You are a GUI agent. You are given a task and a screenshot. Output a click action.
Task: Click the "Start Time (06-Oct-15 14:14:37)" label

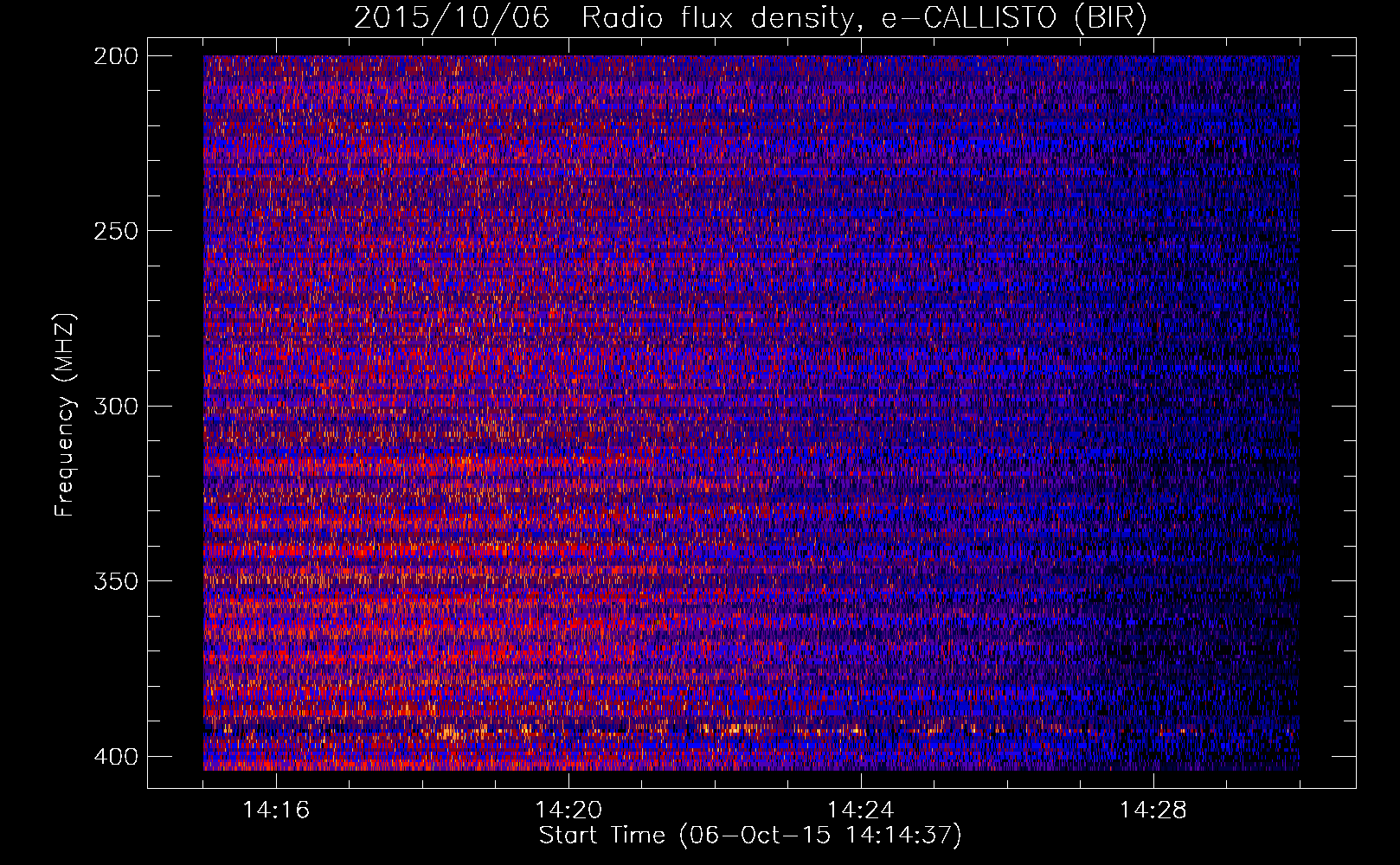point(750,836)
